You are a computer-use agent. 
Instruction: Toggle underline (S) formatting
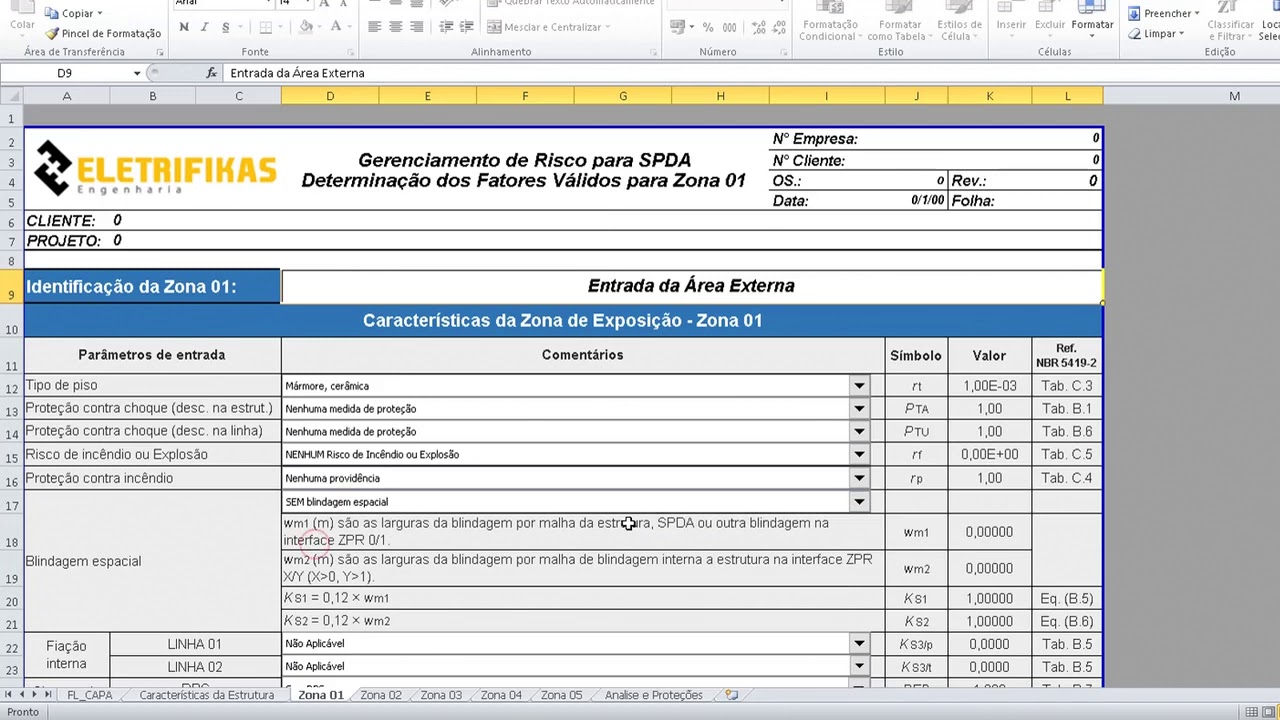pyautogui.click(x=226, y=27)
